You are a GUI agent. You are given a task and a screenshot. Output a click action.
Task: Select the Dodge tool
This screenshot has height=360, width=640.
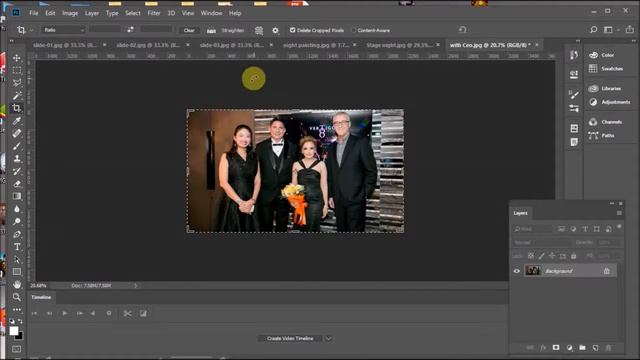coord(17,222)
